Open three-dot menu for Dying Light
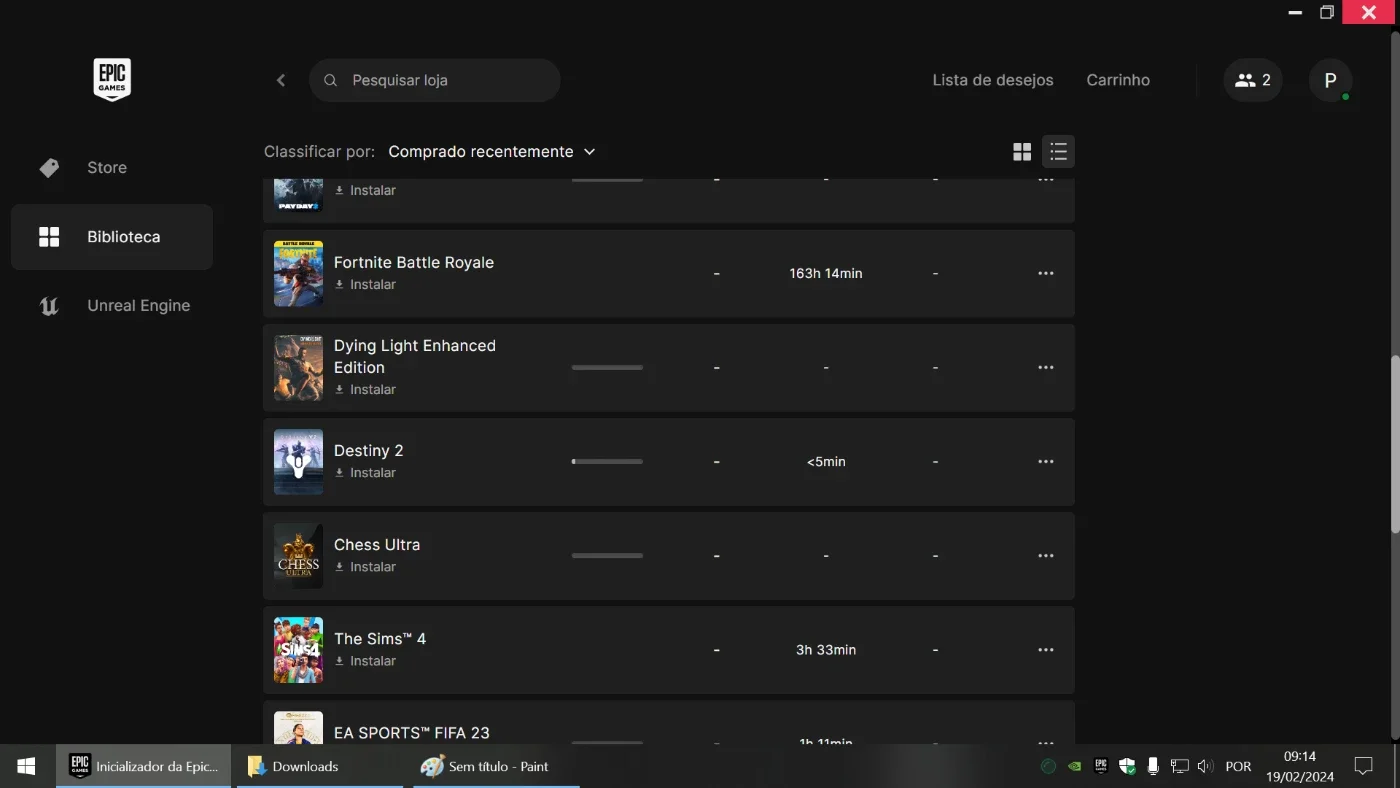This screenshot has height=788, width=1400. [x=1046, y=368]
